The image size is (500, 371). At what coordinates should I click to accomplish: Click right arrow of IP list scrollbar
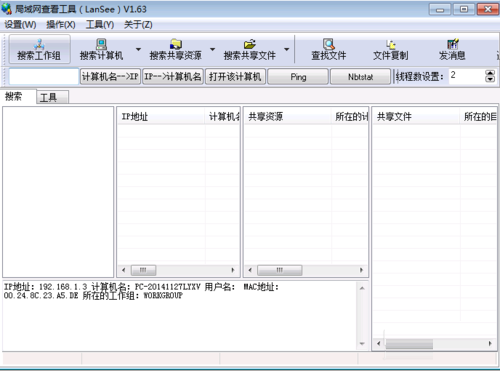[233, 270]
